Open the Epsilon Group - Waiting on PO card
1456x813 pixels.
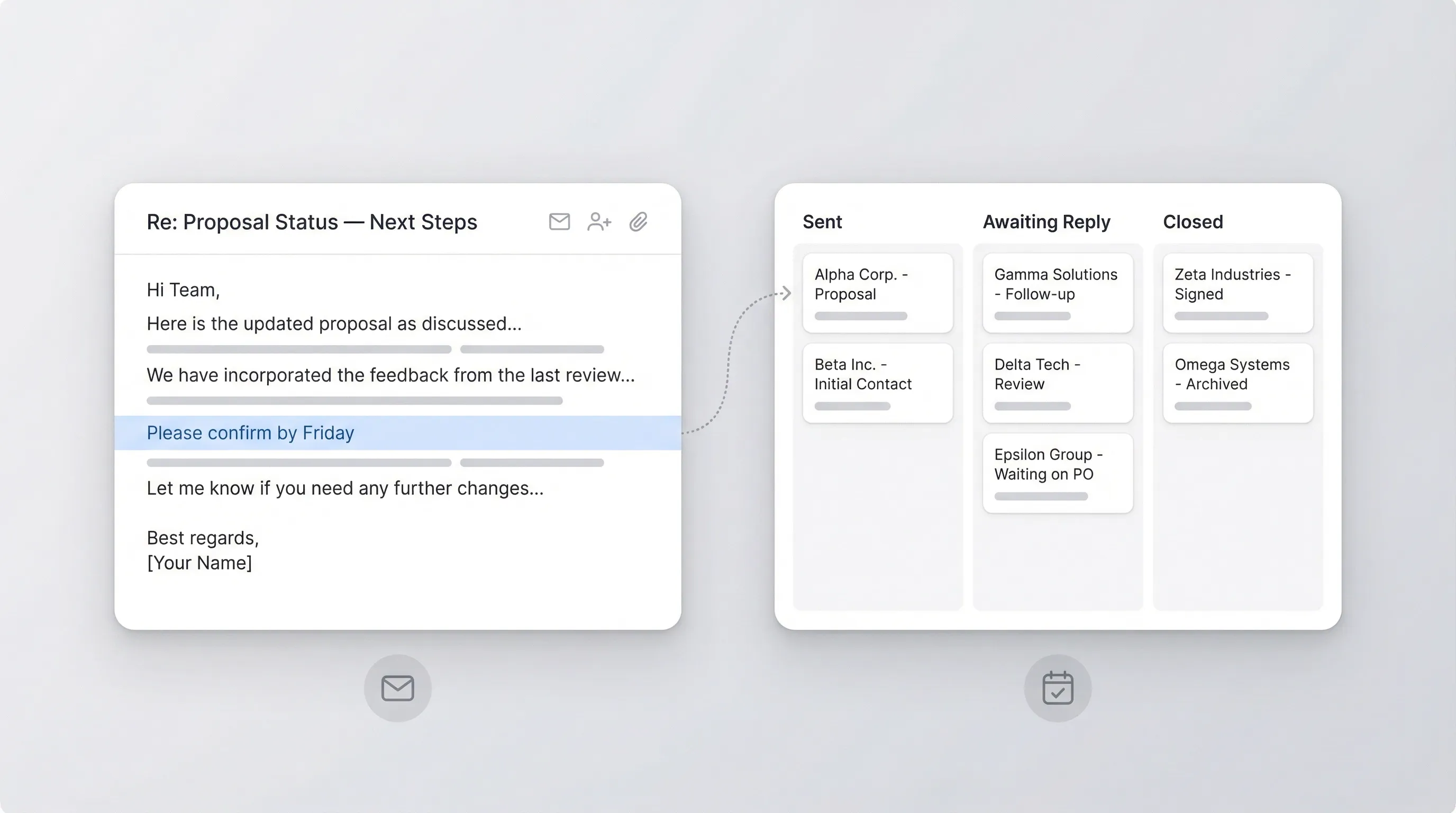click(1057, 473)
